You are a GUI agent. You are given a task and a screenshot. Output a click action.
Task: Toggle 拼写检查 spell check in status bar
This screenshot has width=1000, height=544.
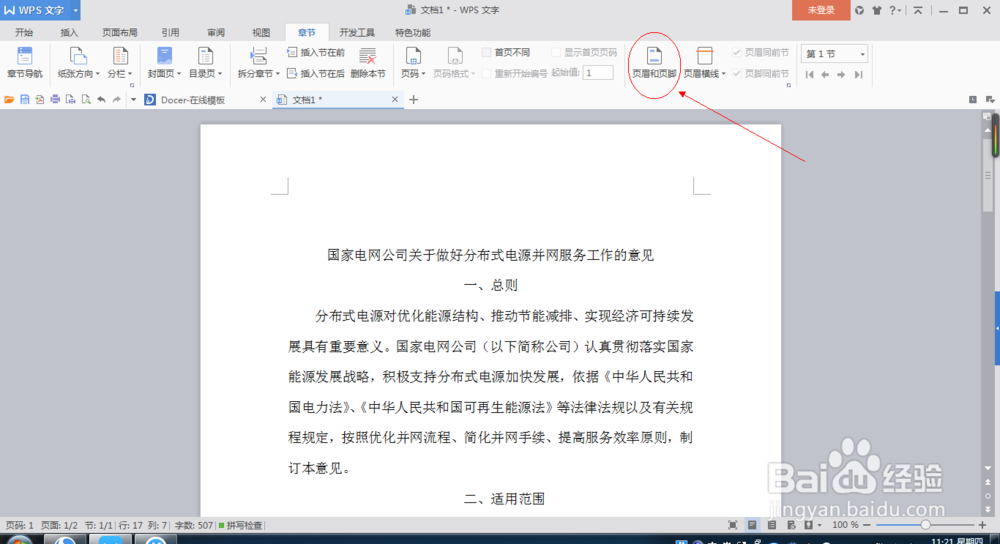(240, 526)
